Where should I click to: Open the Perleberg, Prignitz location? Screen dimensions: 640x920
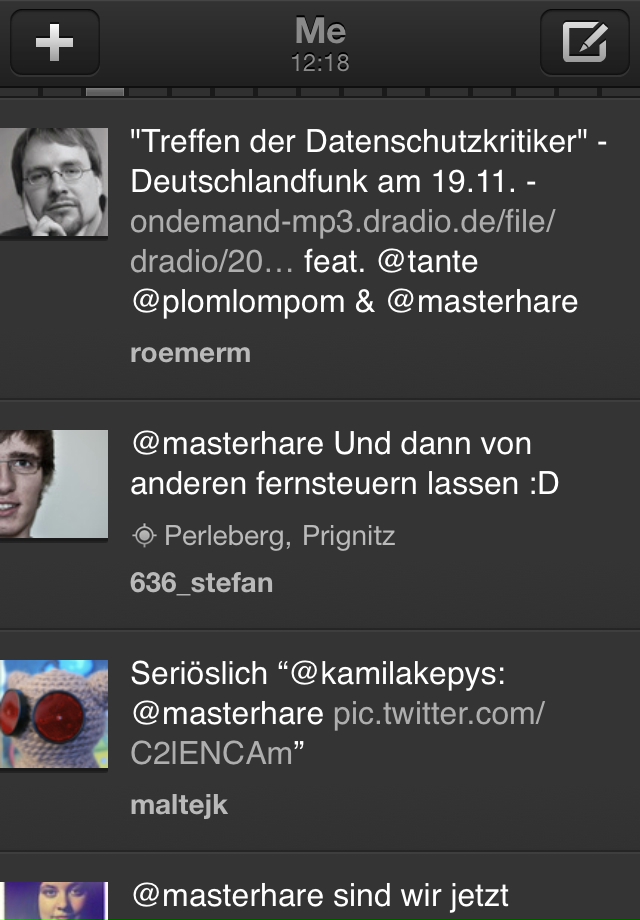pos(279,536)
